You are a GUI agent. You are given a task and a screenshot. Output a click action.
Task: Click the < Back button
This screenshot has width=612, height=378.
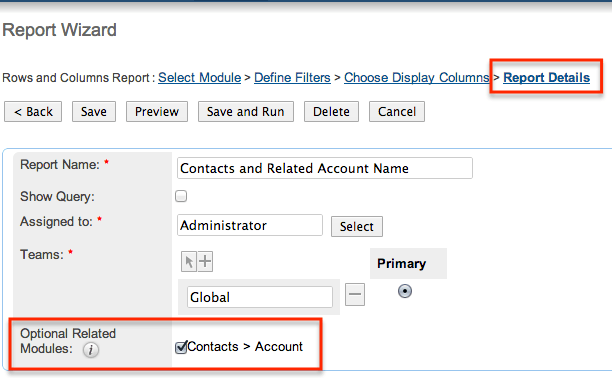pyautogui.click(x=33, y=112)
